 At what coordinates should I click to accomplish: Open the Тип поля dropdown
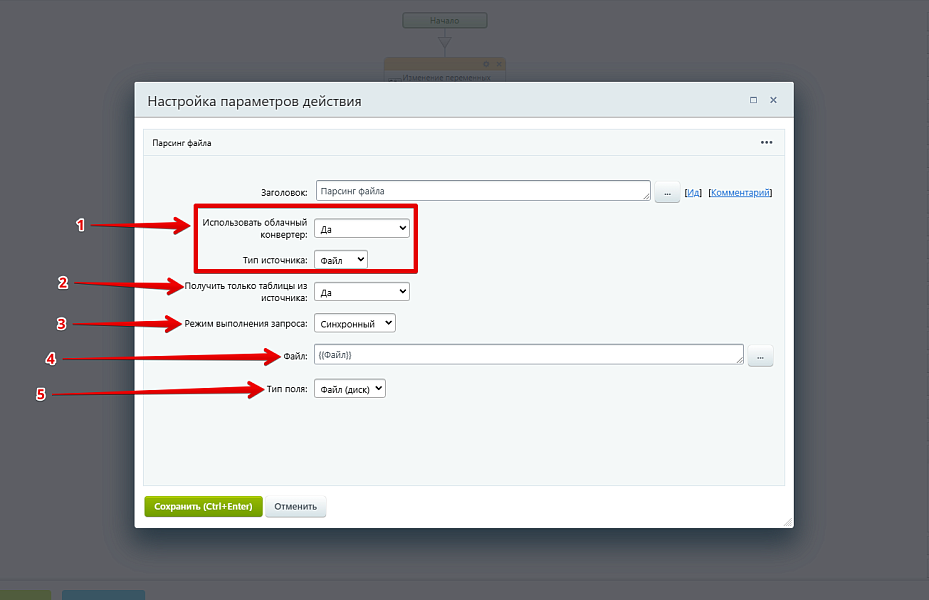(350, 389)
